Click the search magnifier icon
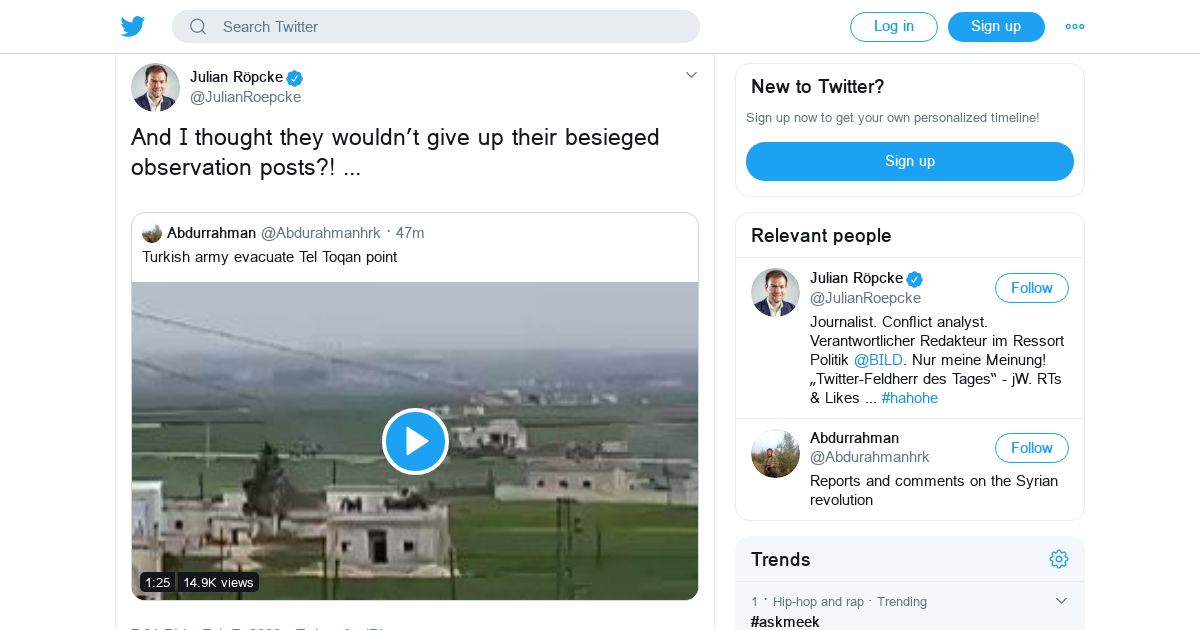Viewport: 1200px width, 630px height. (198, 27)
